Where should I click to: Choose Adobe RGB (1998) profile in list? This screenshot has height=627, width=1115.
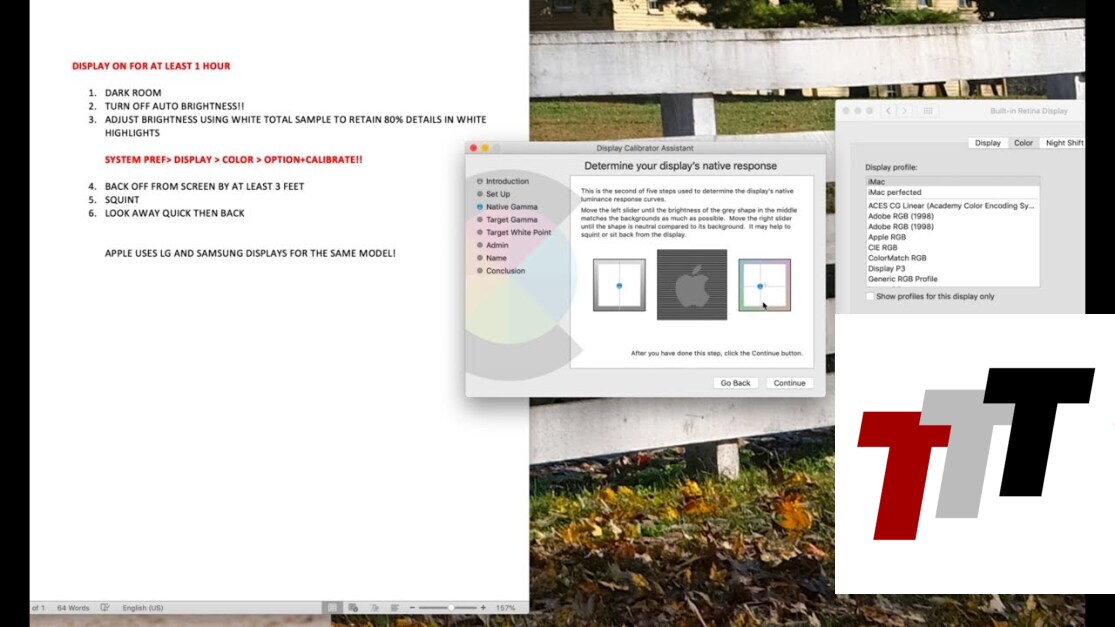(901, 216)
